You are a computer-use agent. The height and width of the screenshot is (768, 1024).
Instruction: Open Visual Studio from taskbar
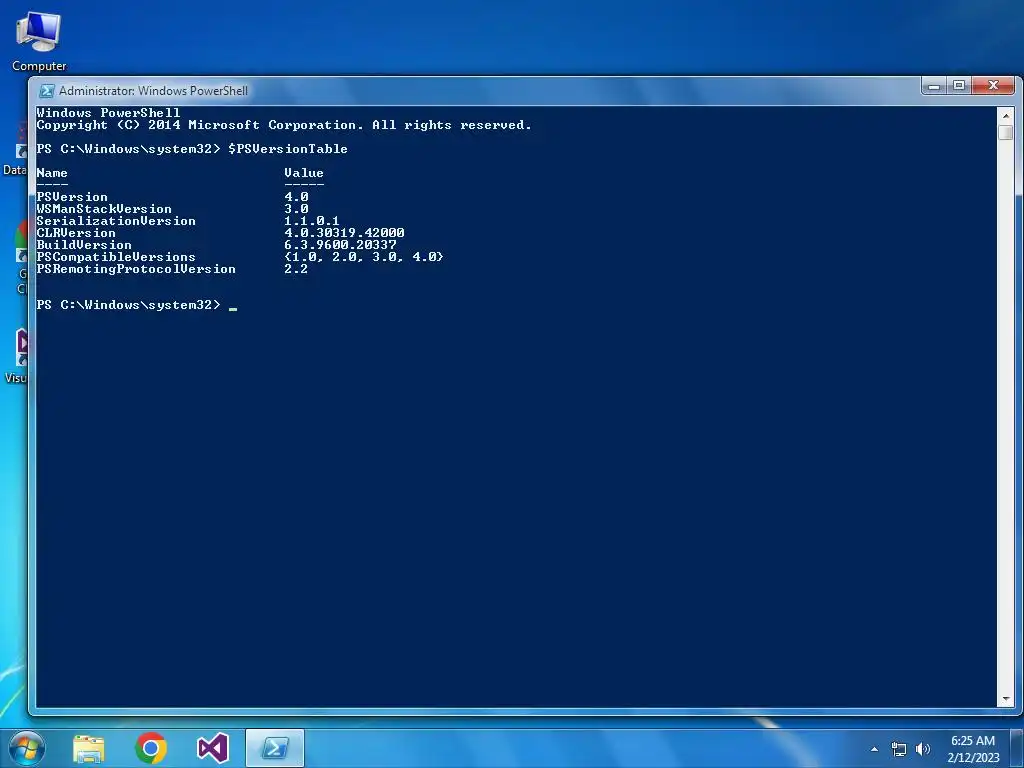coord(213,748)
